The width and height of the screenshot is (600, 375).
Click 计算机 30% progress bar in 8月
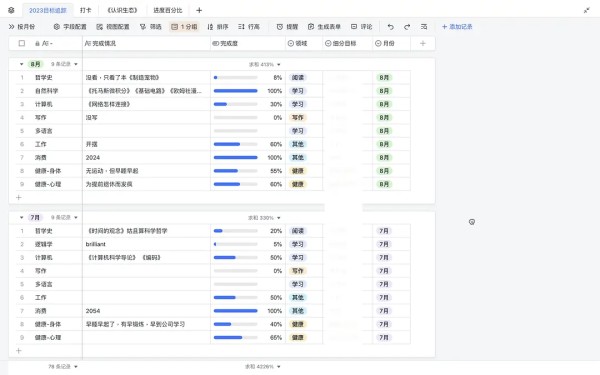(235, 104)
